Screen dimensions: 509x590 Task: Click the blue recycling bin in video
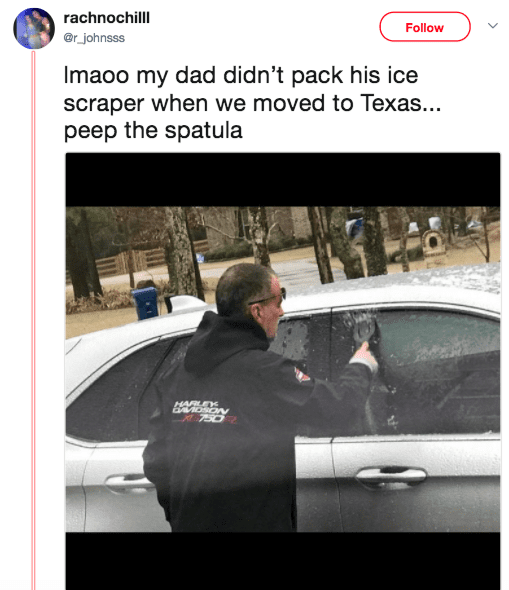click(145, 303)
